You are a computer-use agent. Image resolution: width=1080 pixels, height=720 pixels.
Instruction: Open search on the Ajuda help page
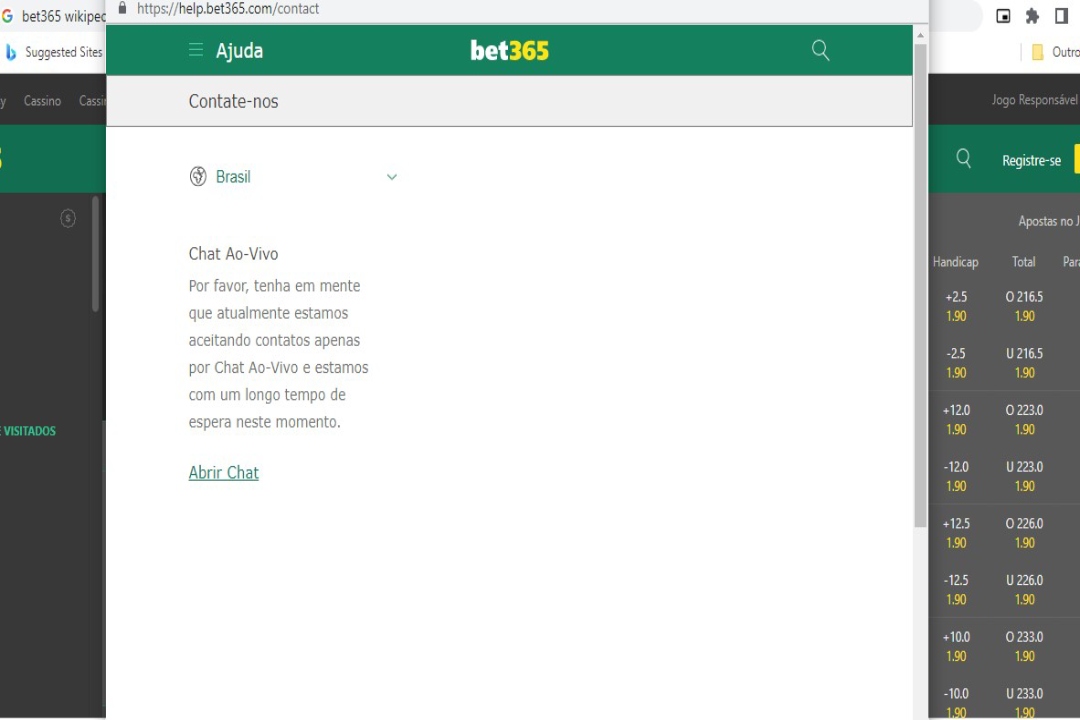pos(820,50)
